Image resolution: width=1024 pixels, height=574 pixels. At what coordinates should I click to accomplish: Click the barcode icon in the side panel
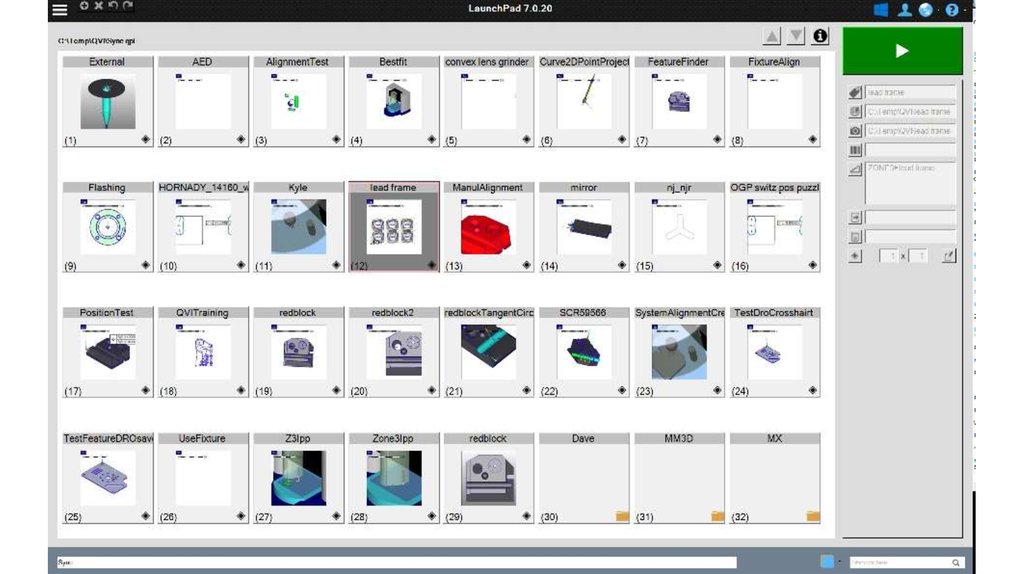click(855, 150)
